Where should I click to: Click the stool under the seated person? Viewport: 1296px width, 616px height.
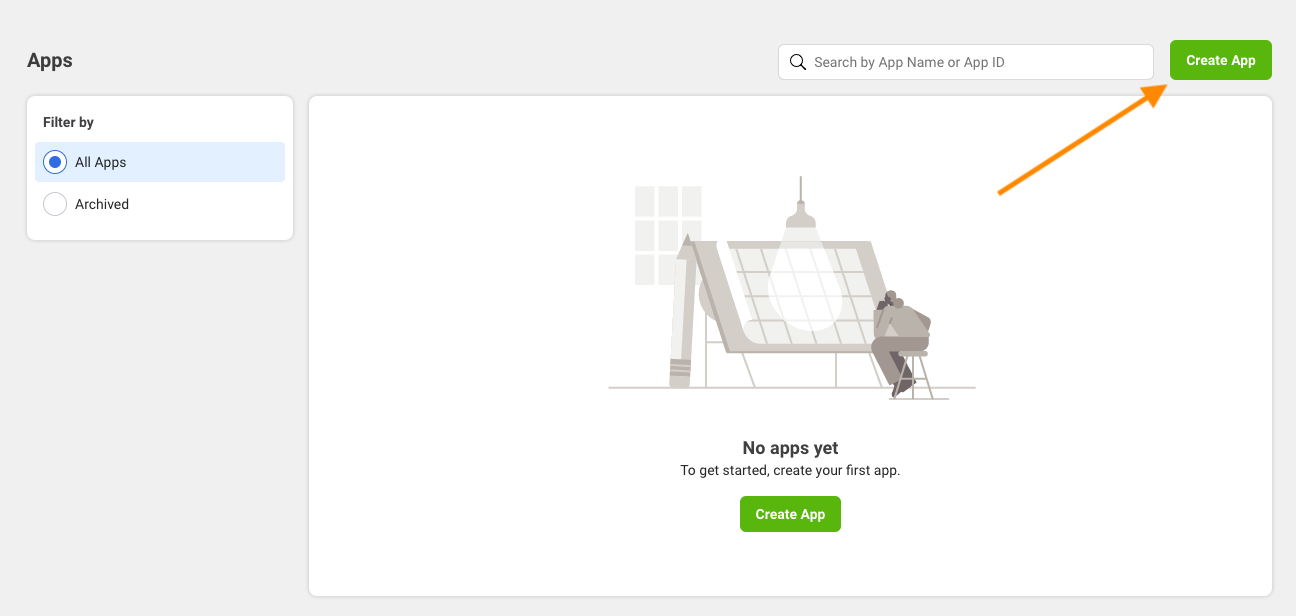pyautogui.click(x=915, y=375)
